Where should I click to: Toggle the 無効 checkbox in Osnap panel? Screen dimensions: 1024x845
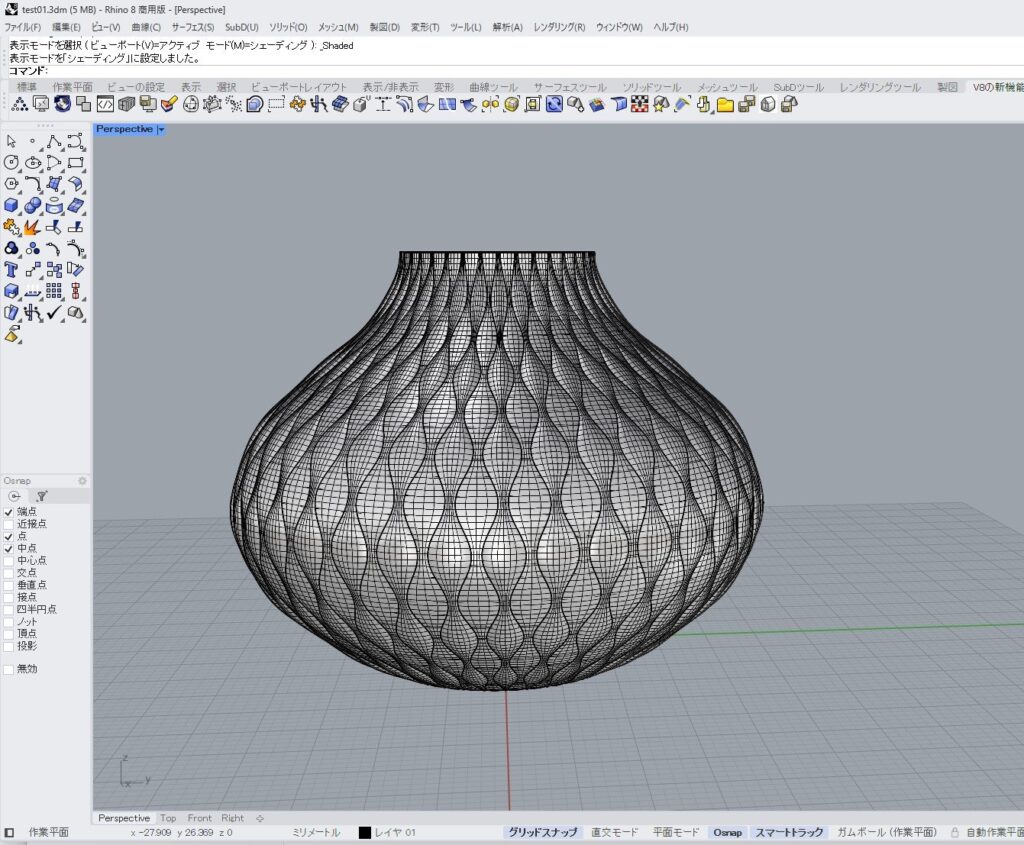coord(9,669)
